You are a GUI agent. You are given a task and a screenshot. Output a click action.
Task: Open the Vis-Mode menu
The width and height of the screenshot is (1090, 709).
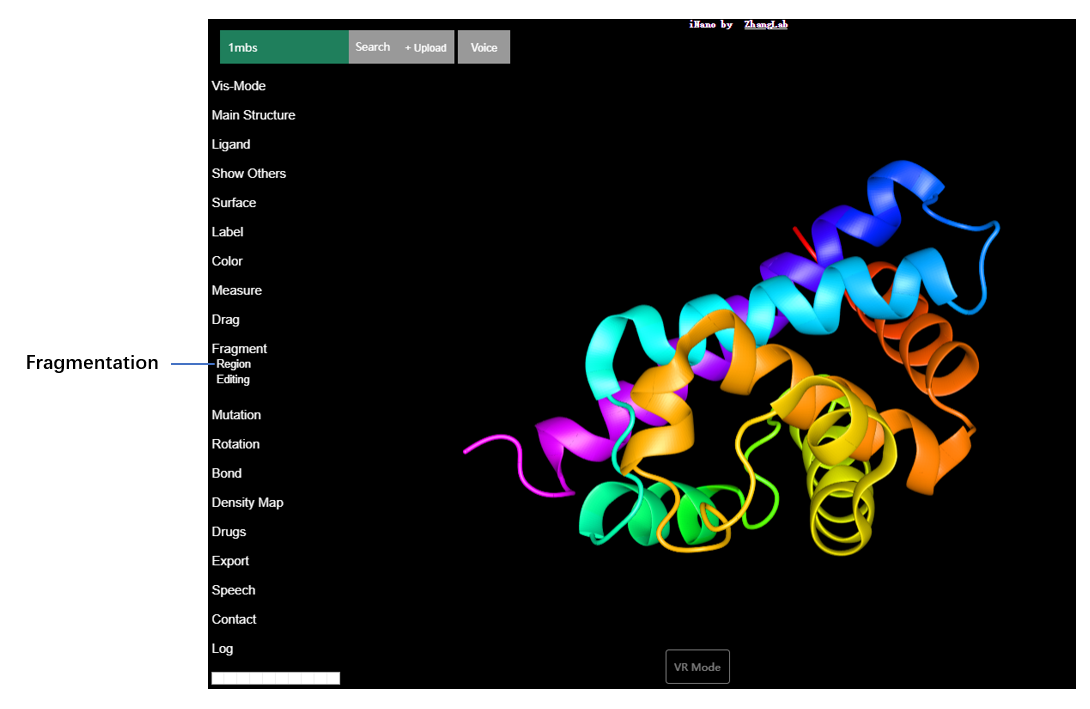pyautogui.click(x=239, y=86)
